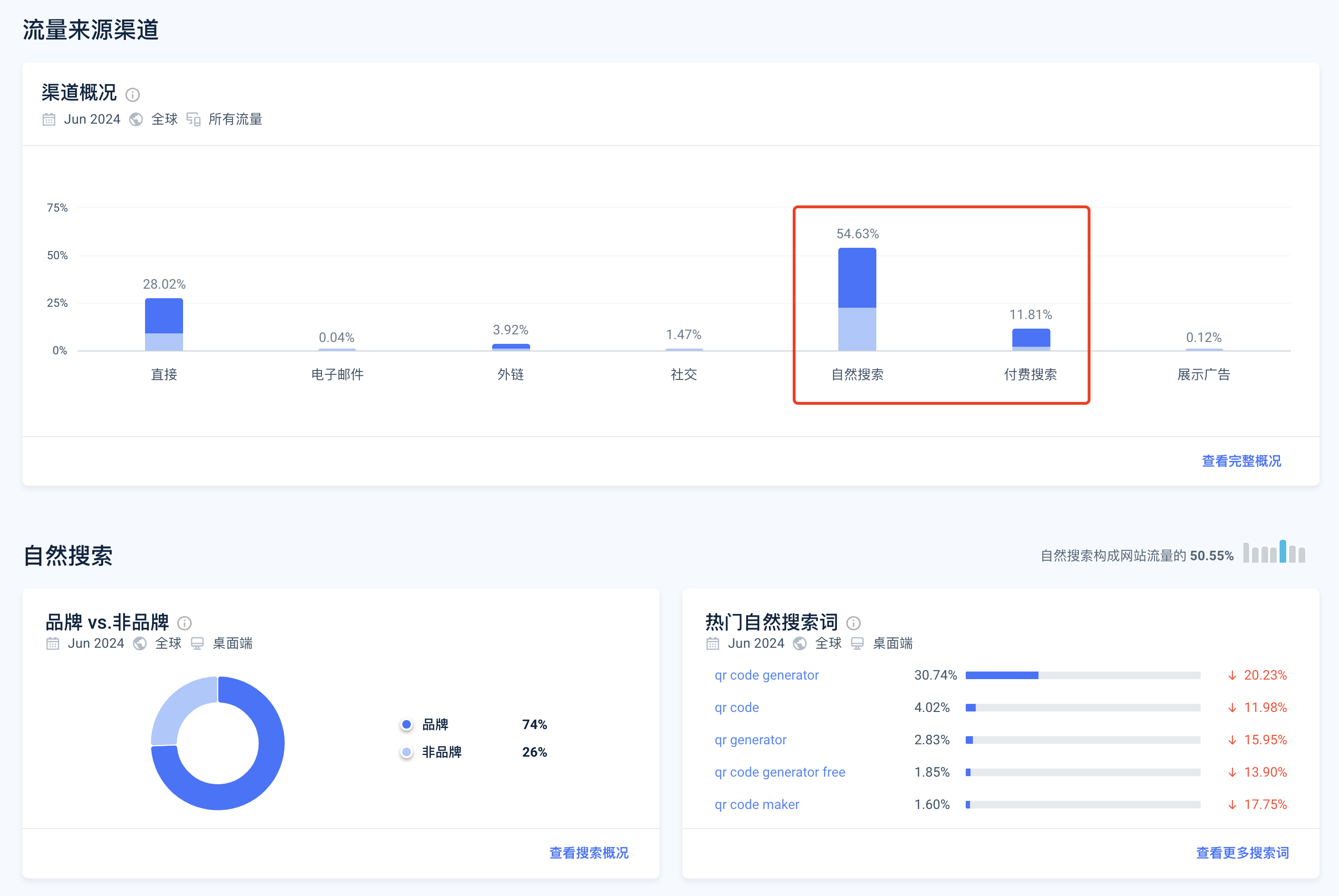Click the 自然搜索 bar in chart
This screenshot has height=896, width=1339.
[x=857, y=299]
